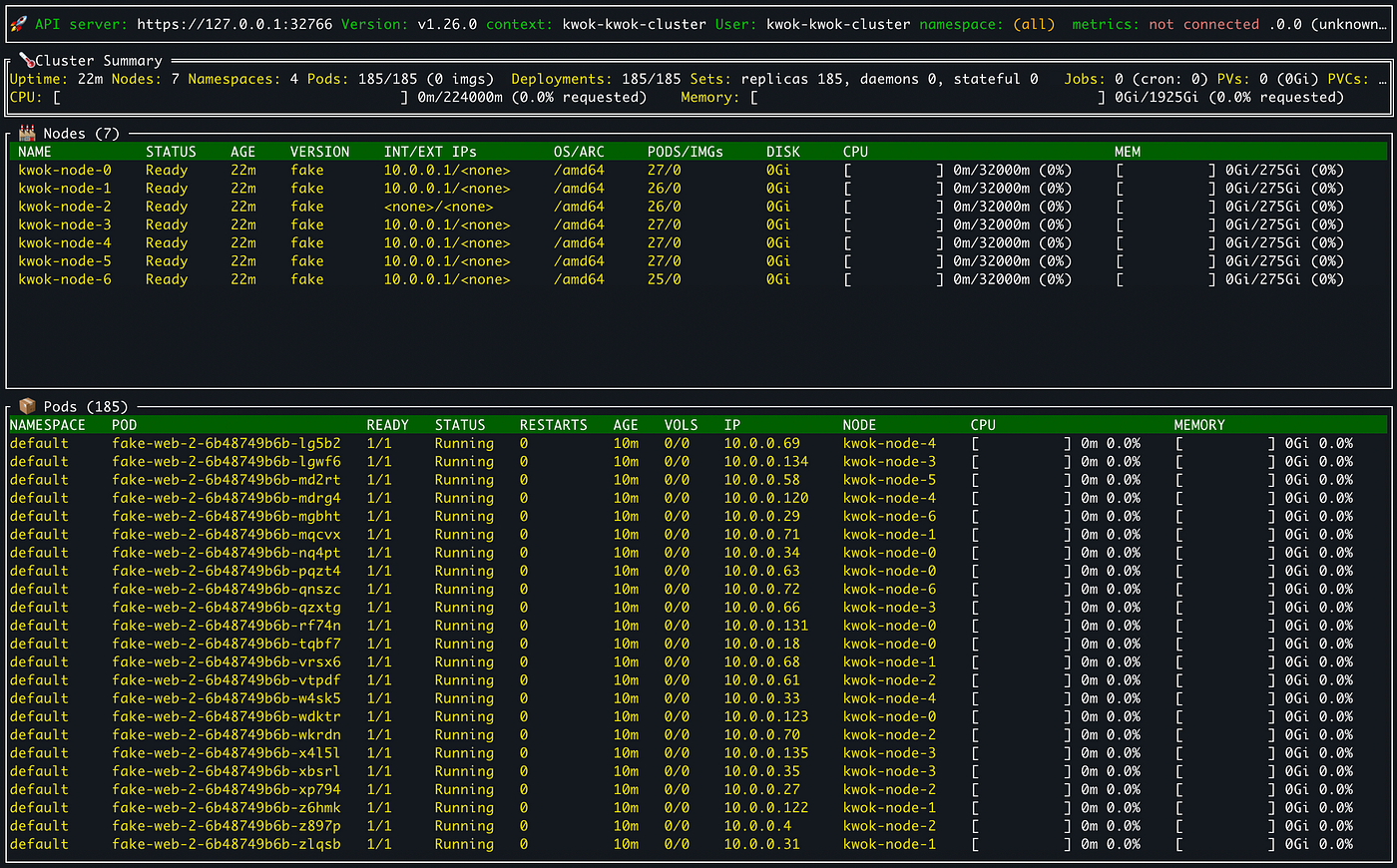This screenshot has height=868, width=1397.
Task: Click the MEM bar of kwok-node-6 row
Action: click(1165, 279)
